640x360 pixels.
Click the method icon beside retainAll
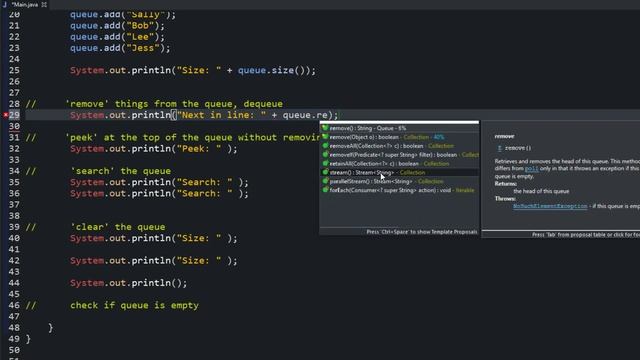[325, 163]
